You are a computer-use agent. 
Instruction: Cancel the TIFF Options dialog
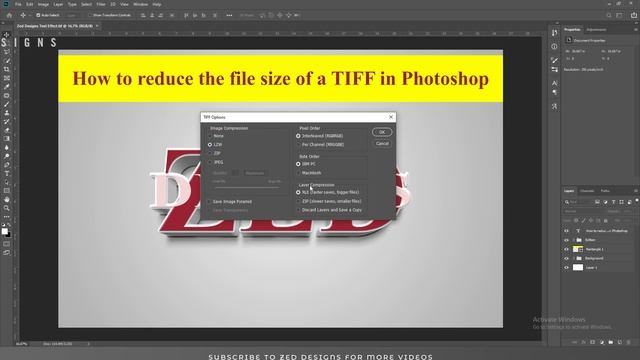pyautogui.click(x=382, y=144)
